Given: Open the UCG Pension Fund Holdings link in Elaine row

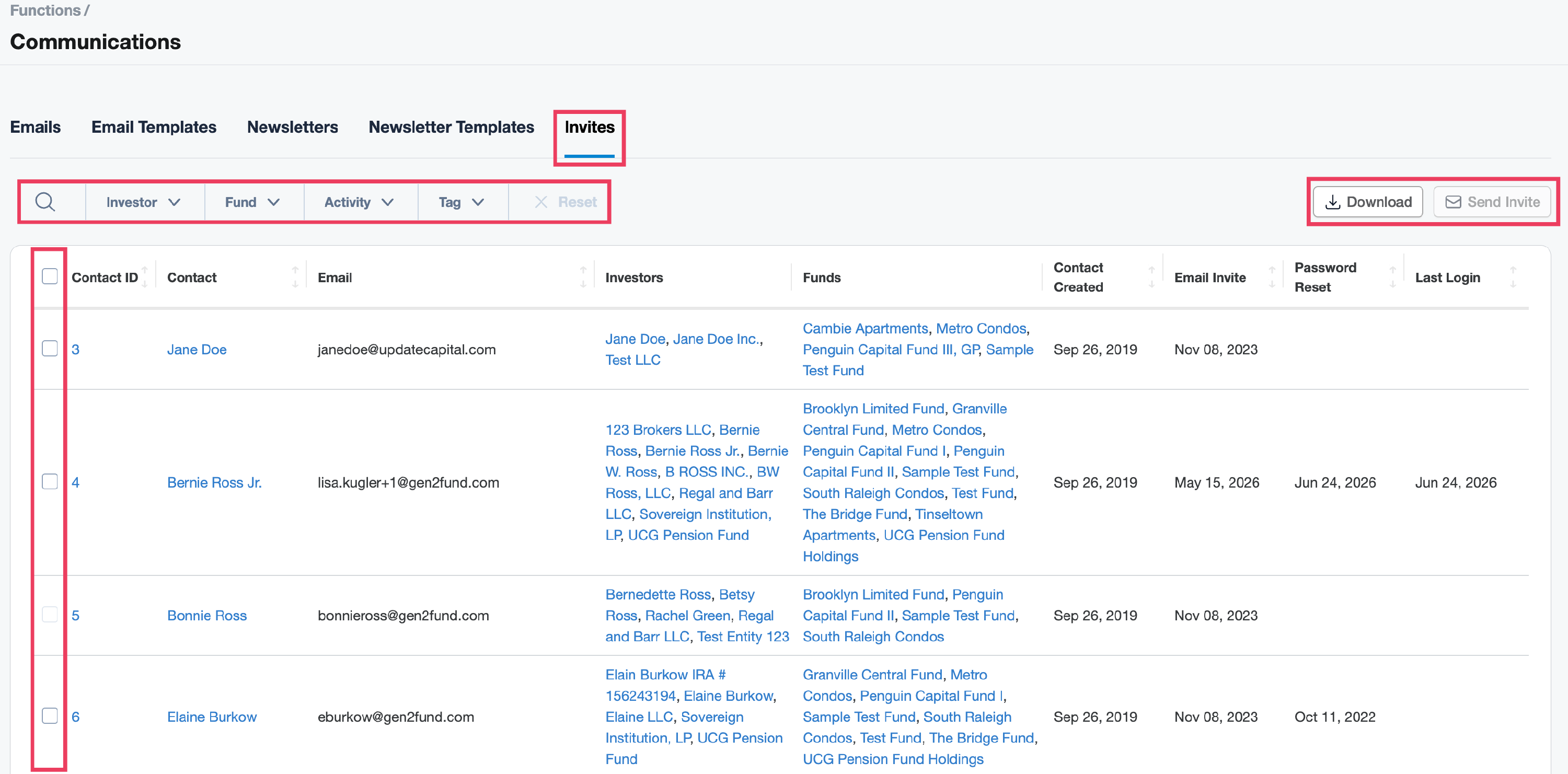Looking at the screenshot, I should click(893, 759).
